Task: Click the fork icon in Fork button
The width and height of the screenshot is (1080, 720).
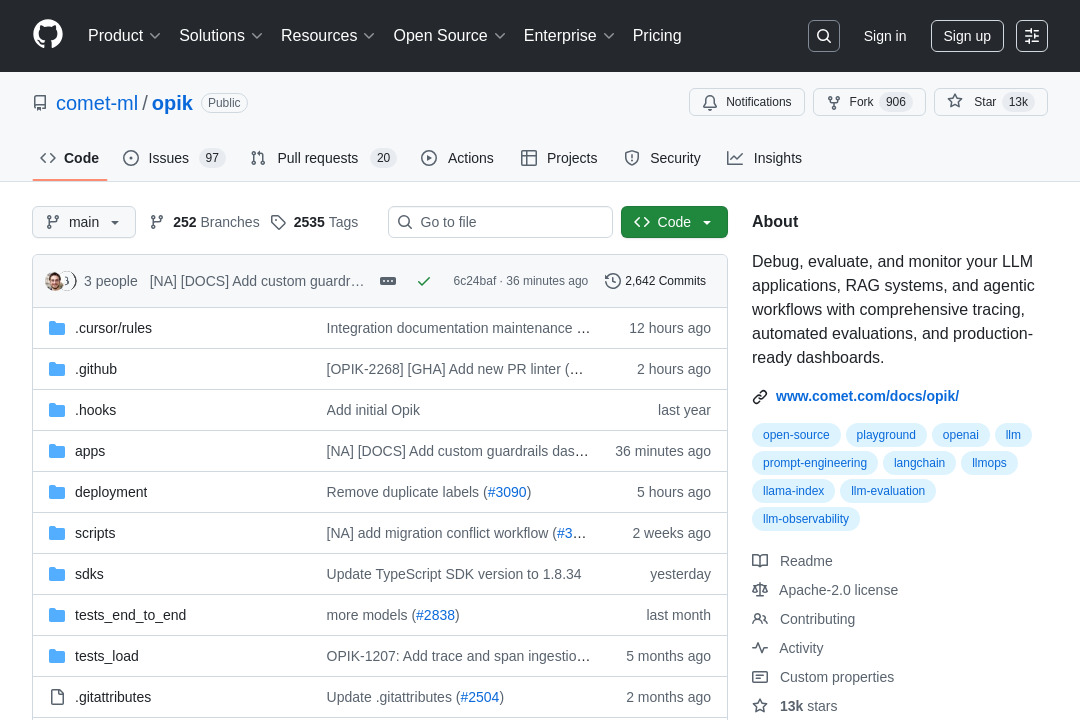Action: point(833,102)
